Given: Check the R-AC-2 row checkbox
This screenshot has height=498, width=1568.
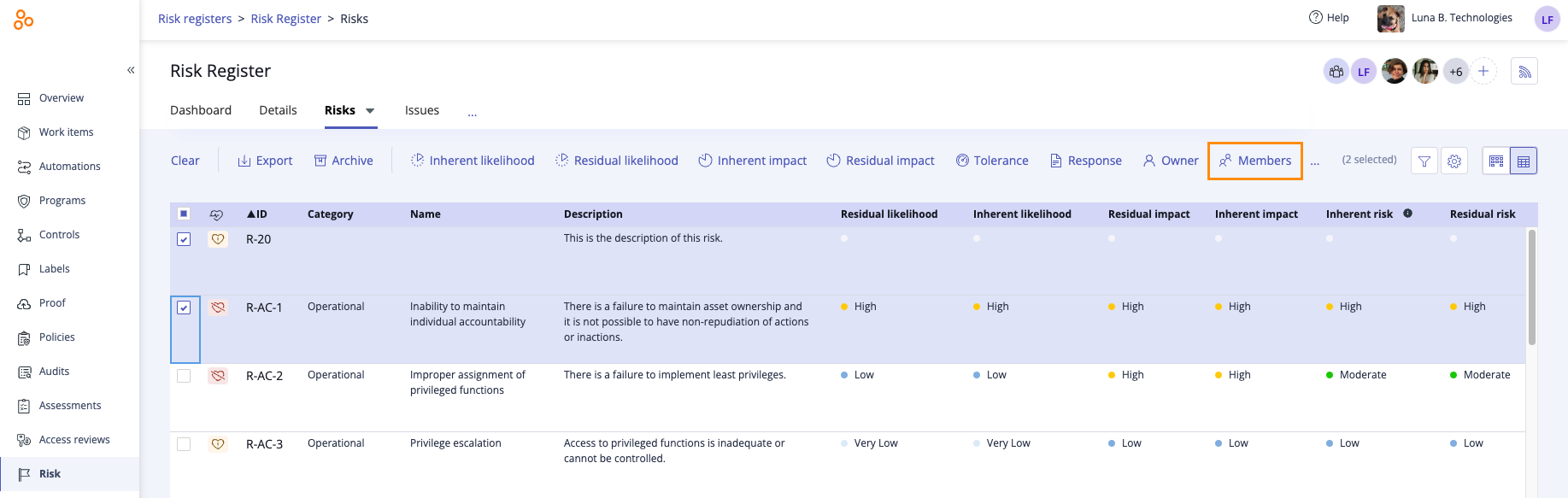Looking at the screenshot, I should [184, 376].
